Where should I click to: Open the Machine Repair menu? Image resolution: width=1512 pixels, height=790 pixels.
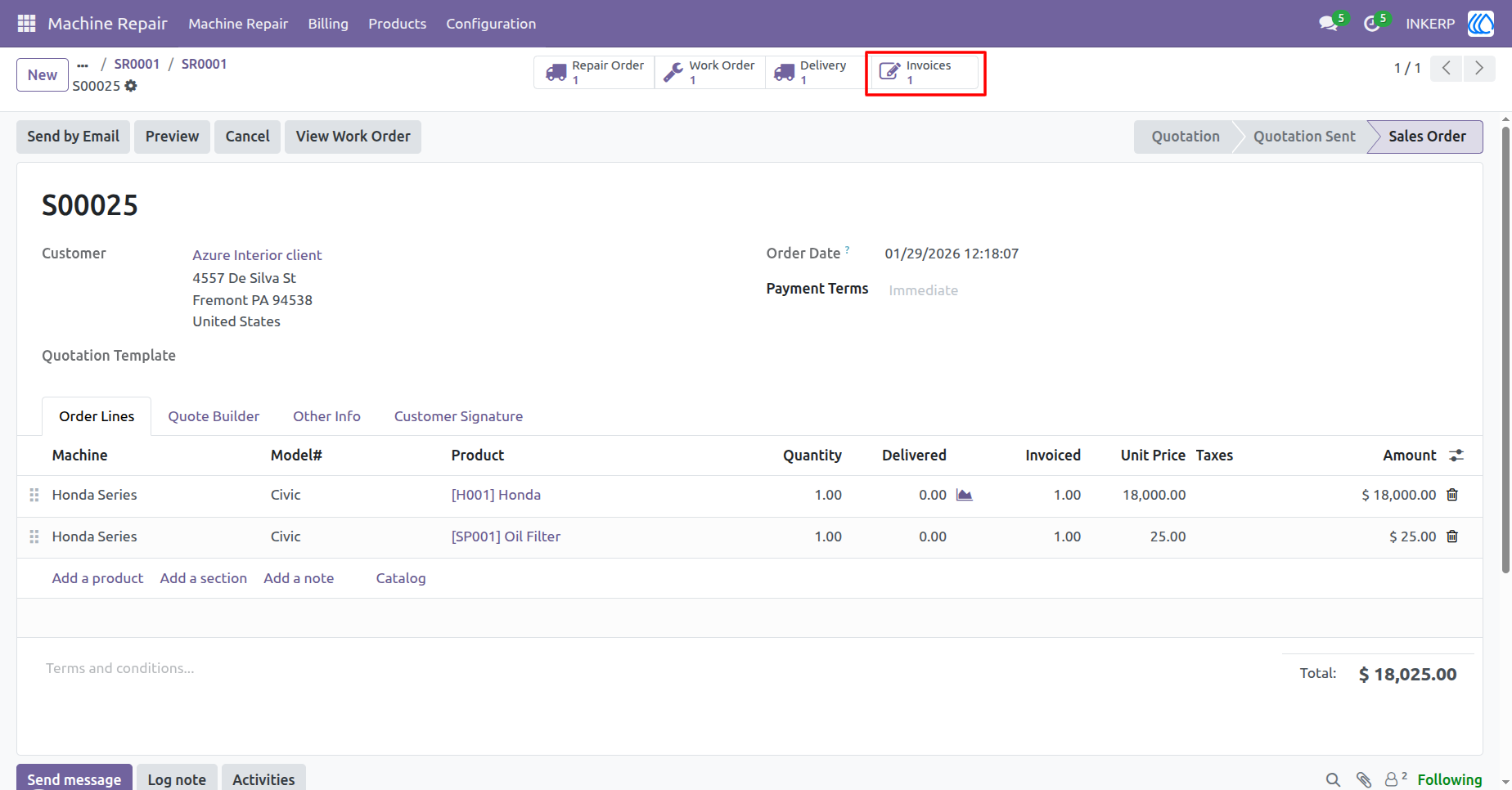tap(238, 24)
